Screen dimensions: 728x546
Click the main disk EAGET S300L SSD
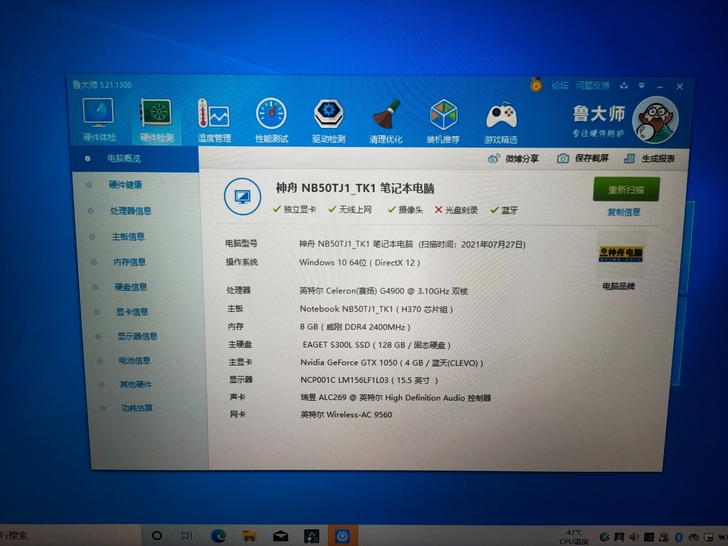[377, 345]
